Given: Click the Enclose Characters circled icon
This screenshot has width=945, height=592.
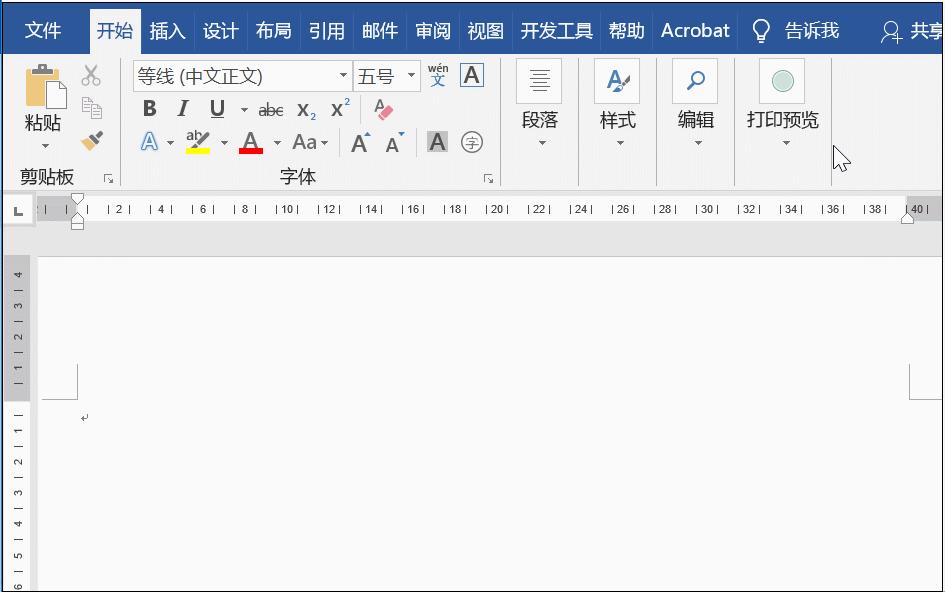Looking at the screenshot, I should tap(471, 142).
